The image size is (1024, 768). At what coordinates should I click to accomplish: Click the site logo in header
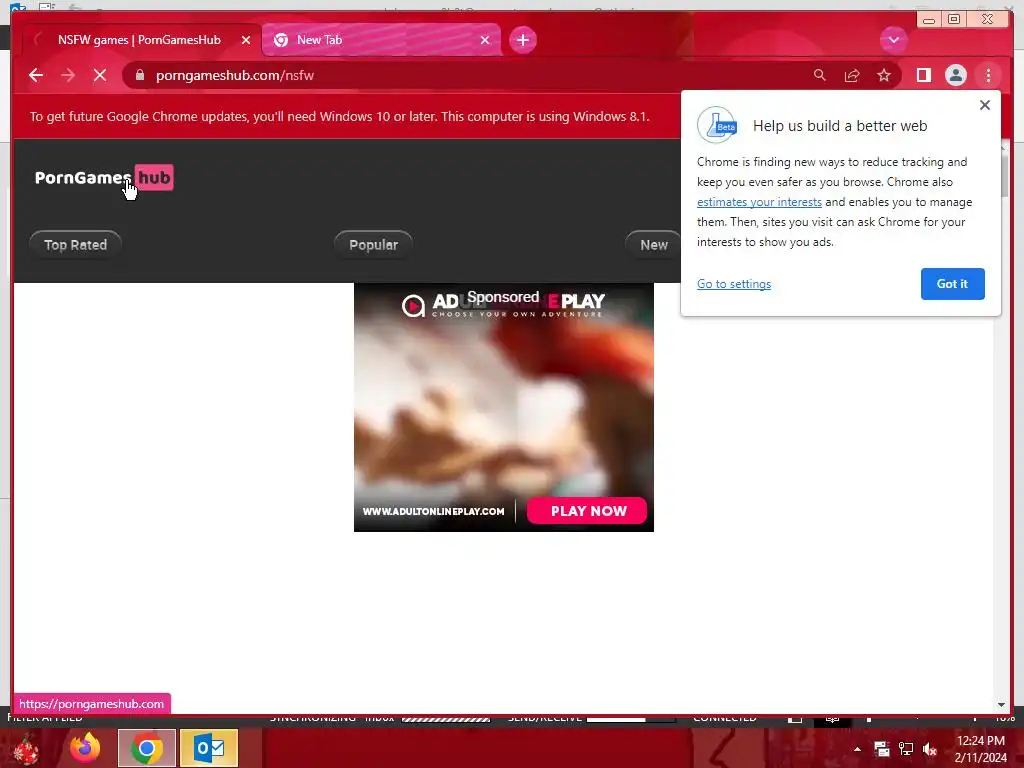click(x=104, y=177)
